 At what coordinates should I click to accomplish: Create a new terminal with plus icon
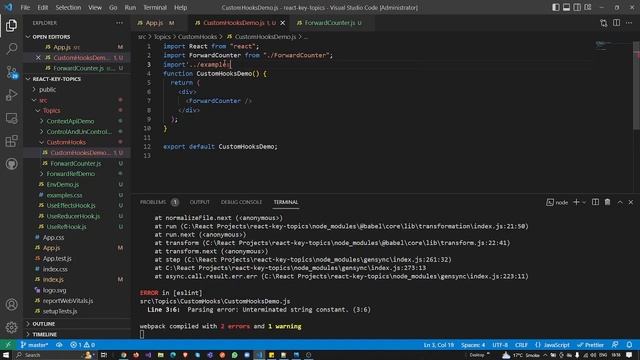click(x=576, y=202)
